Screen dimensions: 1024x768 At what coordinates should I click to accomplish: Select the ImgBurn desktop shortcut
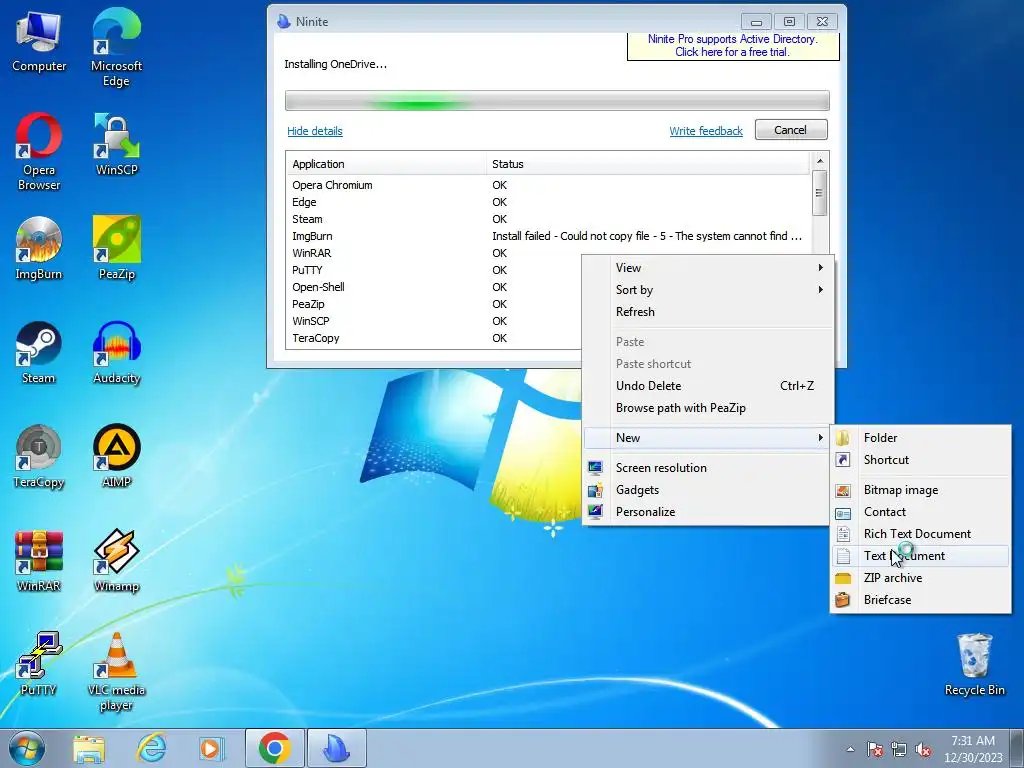pos(39,248)
